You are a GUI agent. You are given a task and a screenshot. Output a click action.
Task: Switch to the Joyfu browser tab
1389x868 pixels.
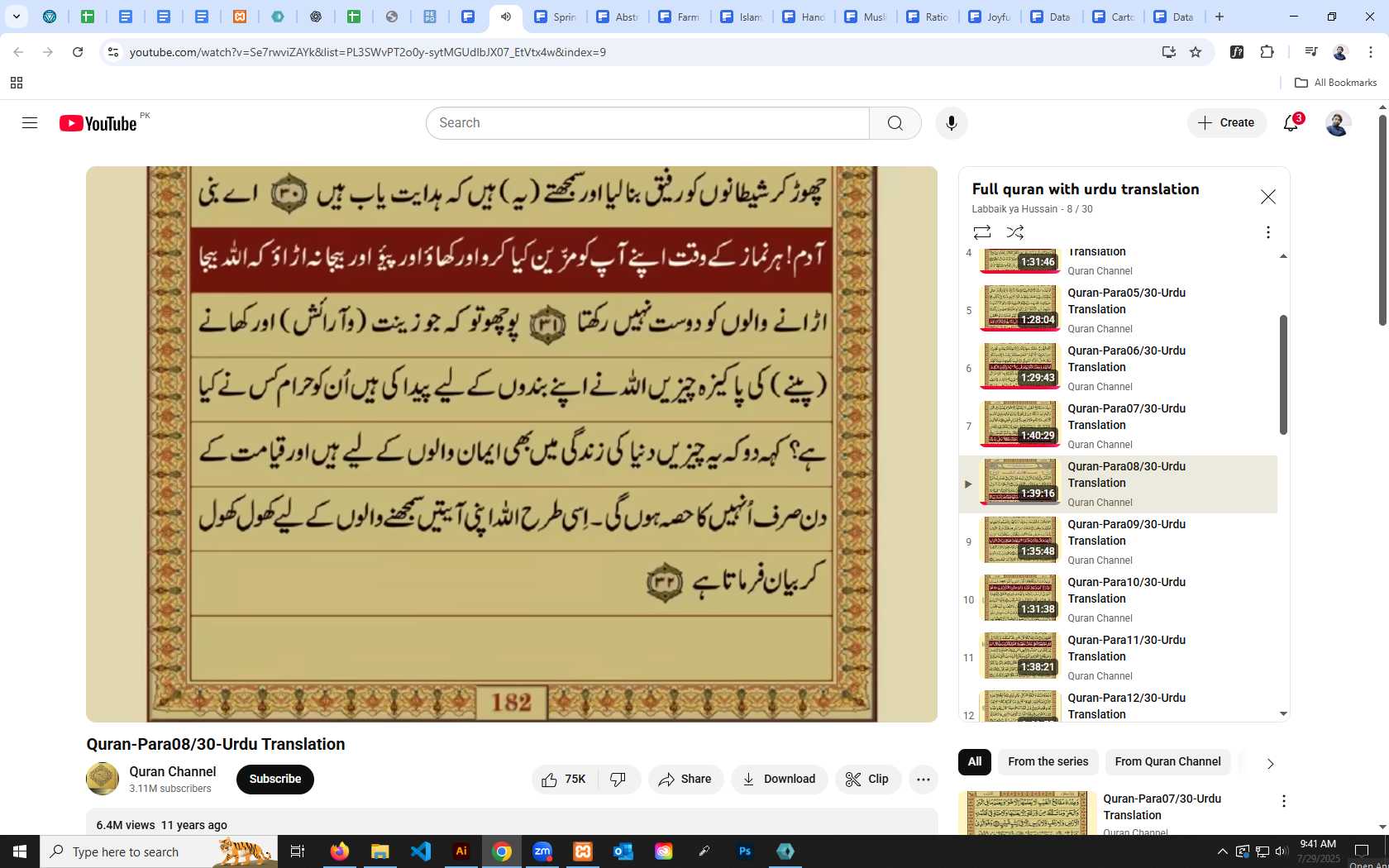989,17
